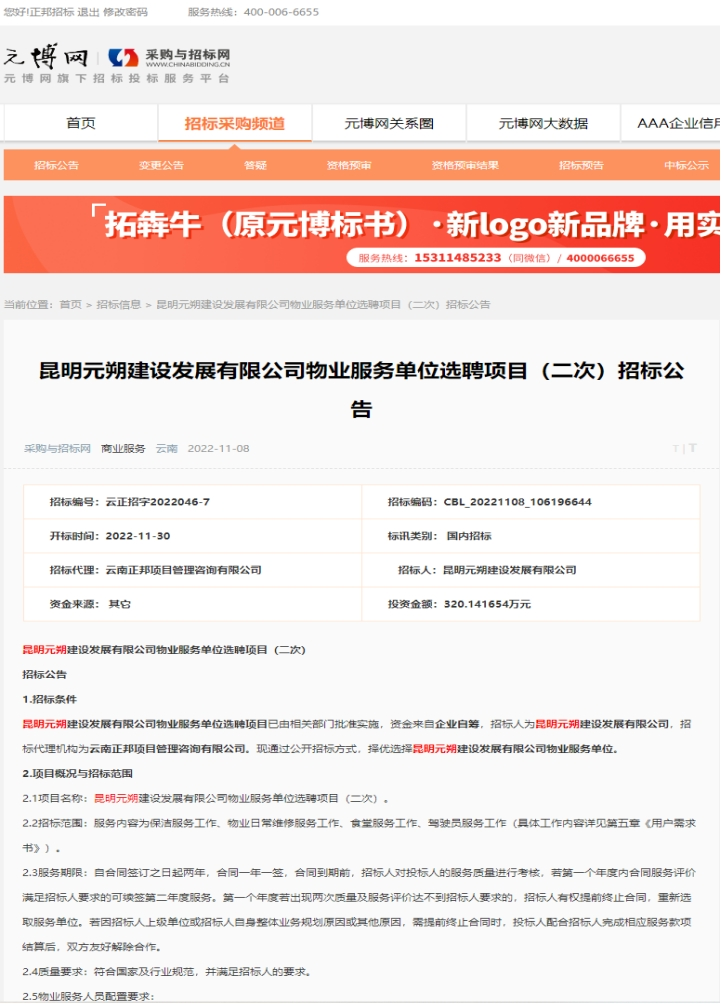Click 首页 in the breadcrumb

click(70, 304)
